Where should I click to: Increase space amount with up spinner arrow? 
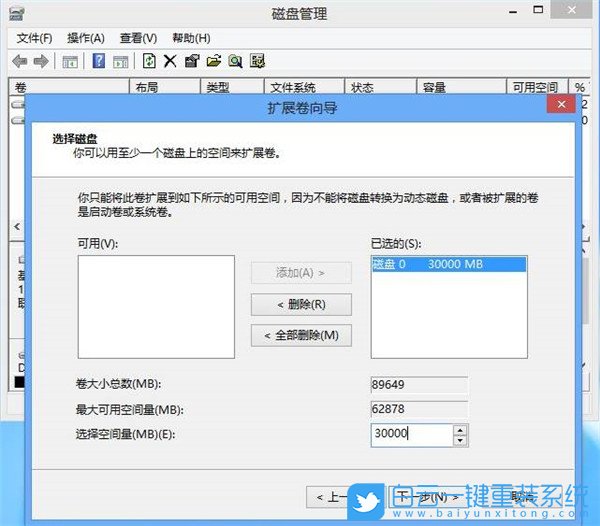click(460, 430)
